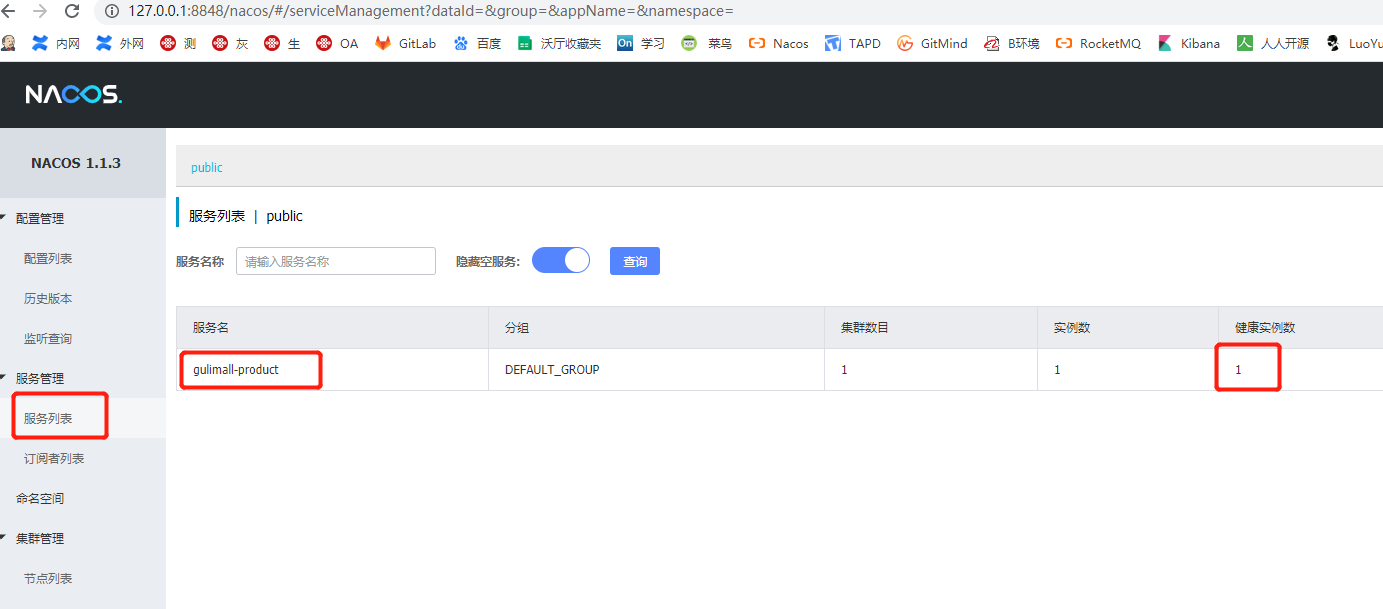Image resolution: width=1383 pixels, height=609 pixels.
Task: Click the 服务列表 | public heading
Action: pyautogui.click(x=246, y=216)
